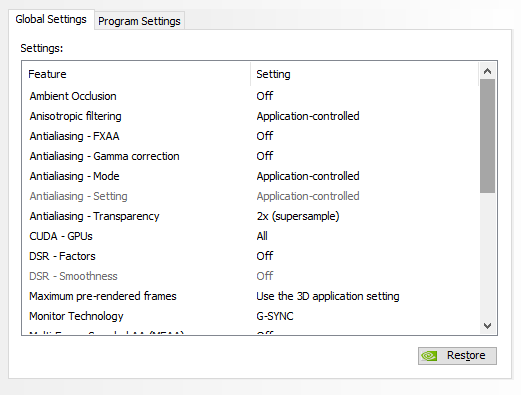Select the DSR - Factors feature row
The width and height of the screenshot is (521, 395).
click(251, 256)
